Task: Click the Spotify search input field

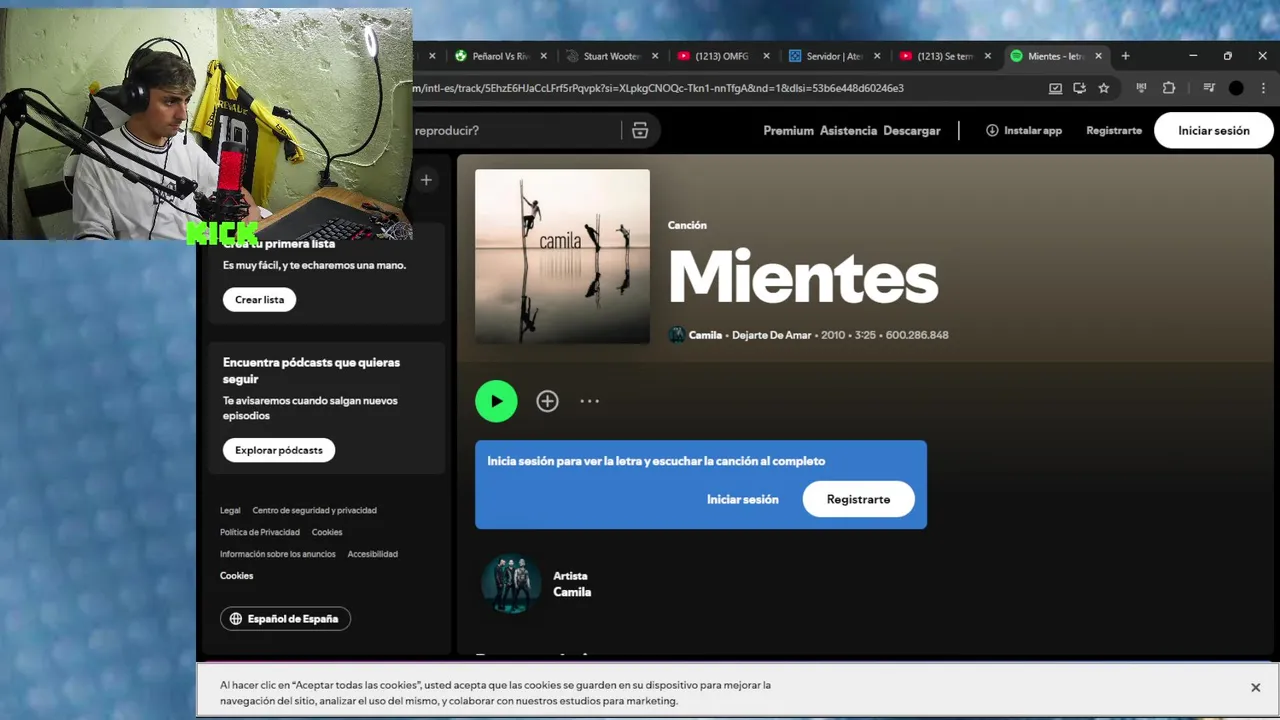Action: [x=515, y=130]
